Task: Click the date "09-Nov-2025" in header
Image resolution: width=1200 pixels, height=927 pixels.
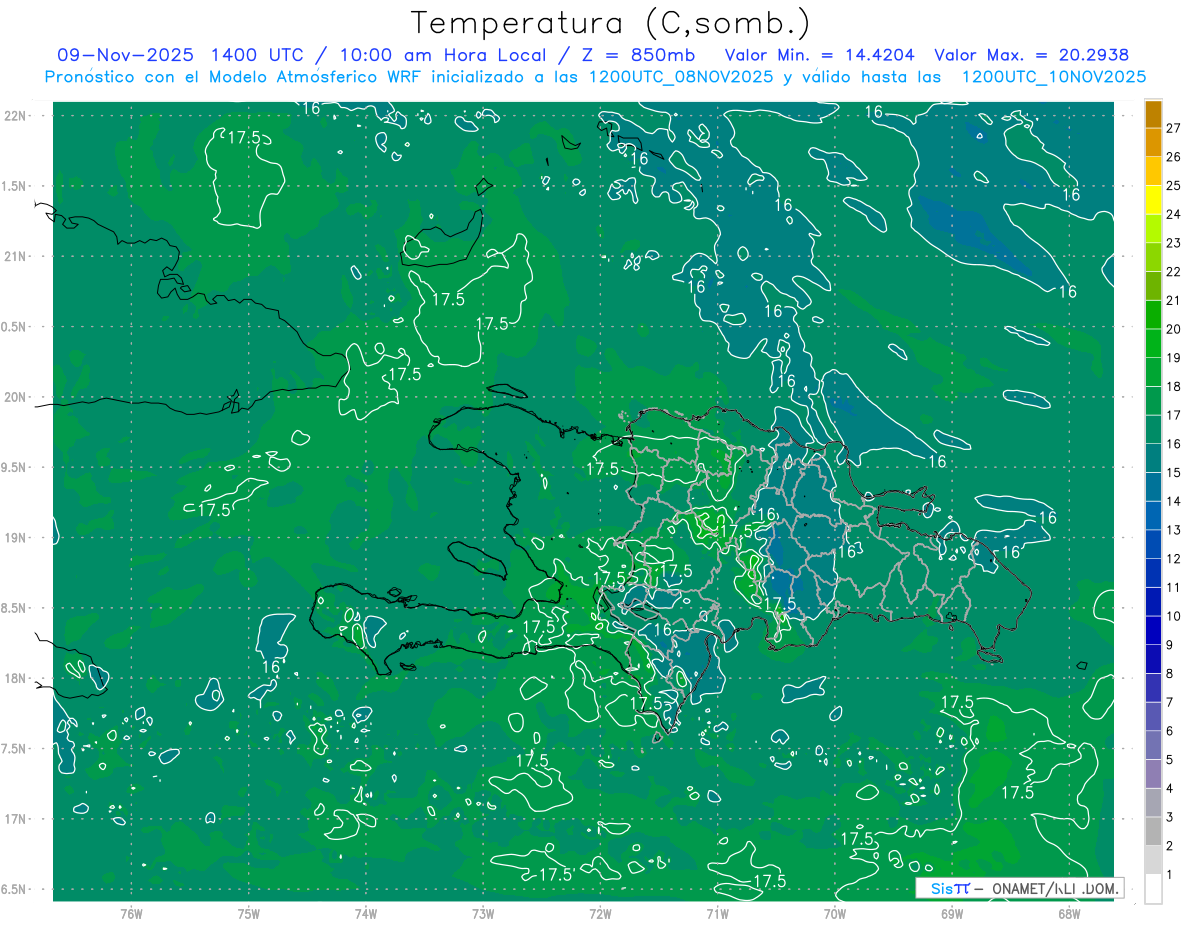Action: tap(124, 55)
